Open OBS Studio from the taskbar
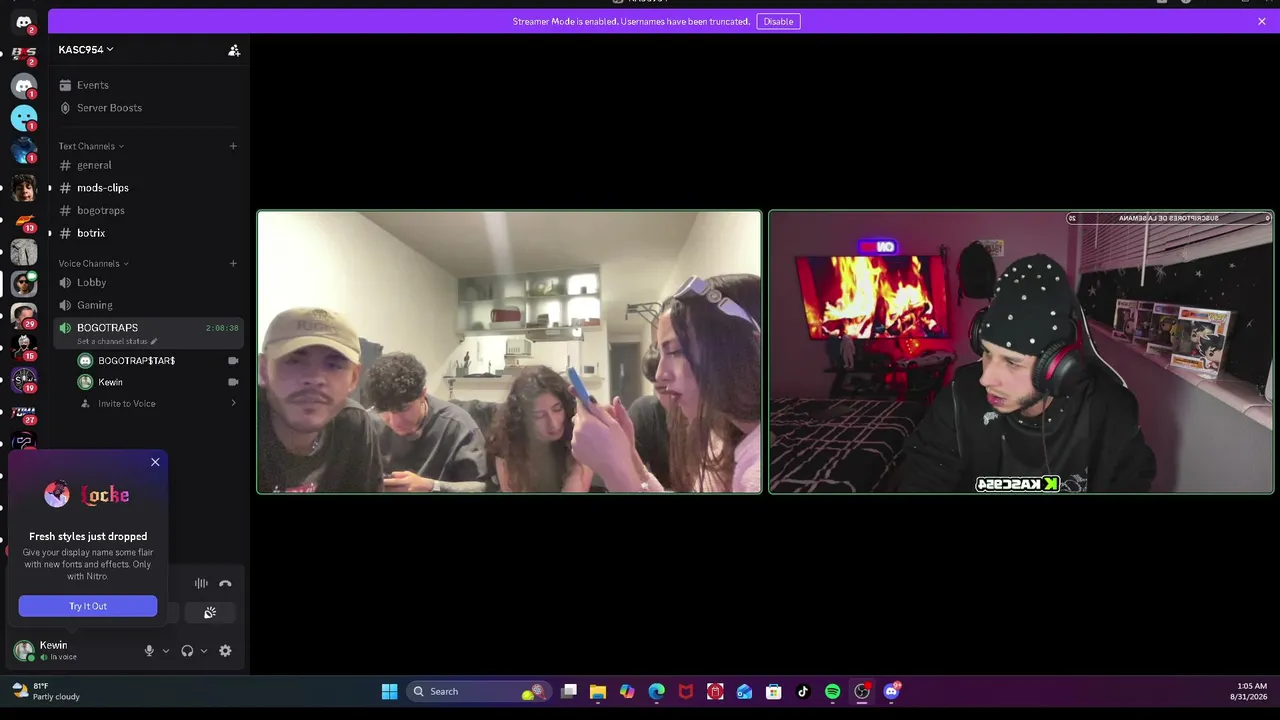Viewport: 1280px width, 720px height. point(861,691)
